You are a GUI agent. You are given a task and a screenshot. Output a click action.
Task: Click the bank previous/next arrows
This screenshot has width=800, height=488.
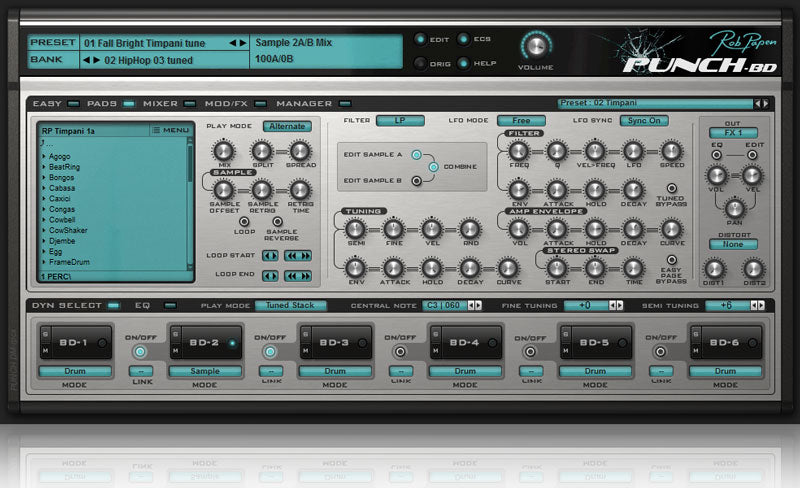[91, 60]
